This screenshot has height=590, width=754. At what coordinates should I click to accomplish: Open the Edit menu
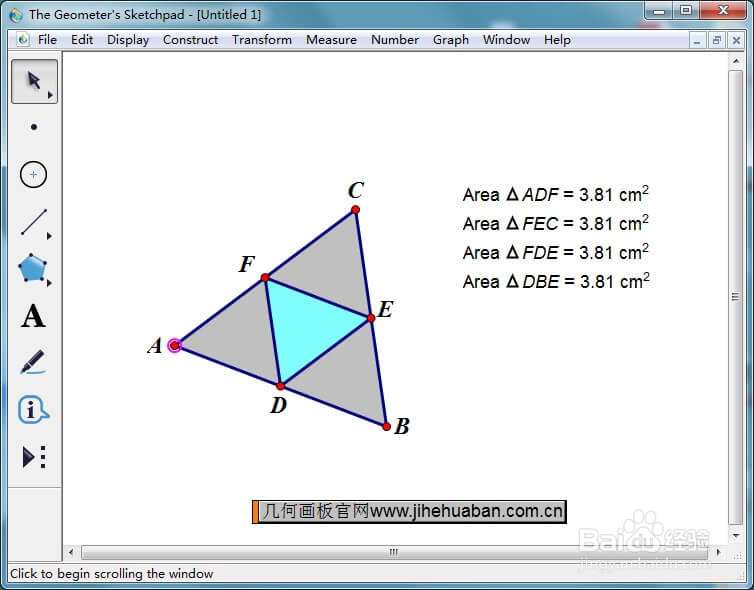(82, 39)
